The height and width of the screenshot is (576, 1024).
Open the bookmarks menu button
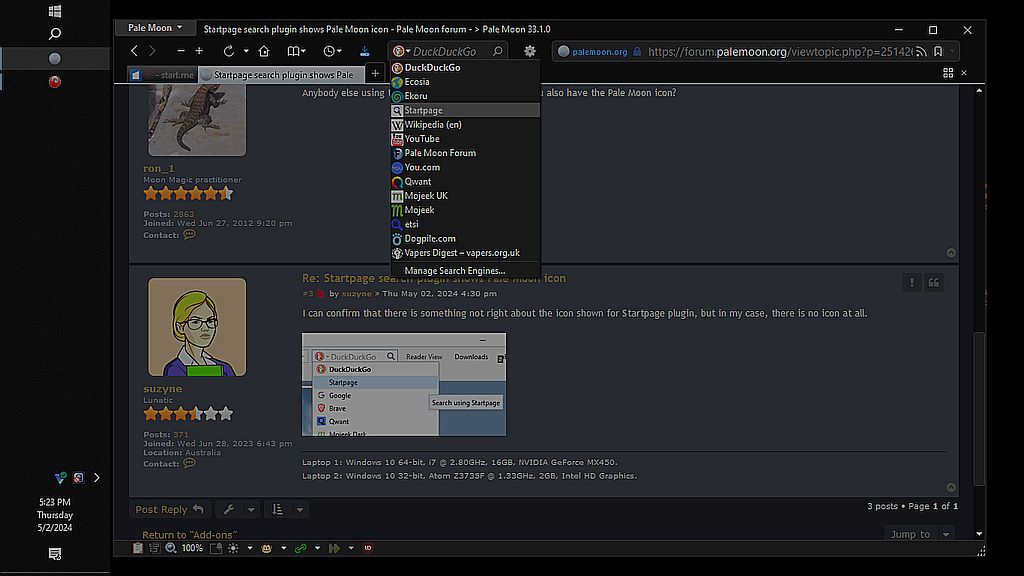[296, 51]
